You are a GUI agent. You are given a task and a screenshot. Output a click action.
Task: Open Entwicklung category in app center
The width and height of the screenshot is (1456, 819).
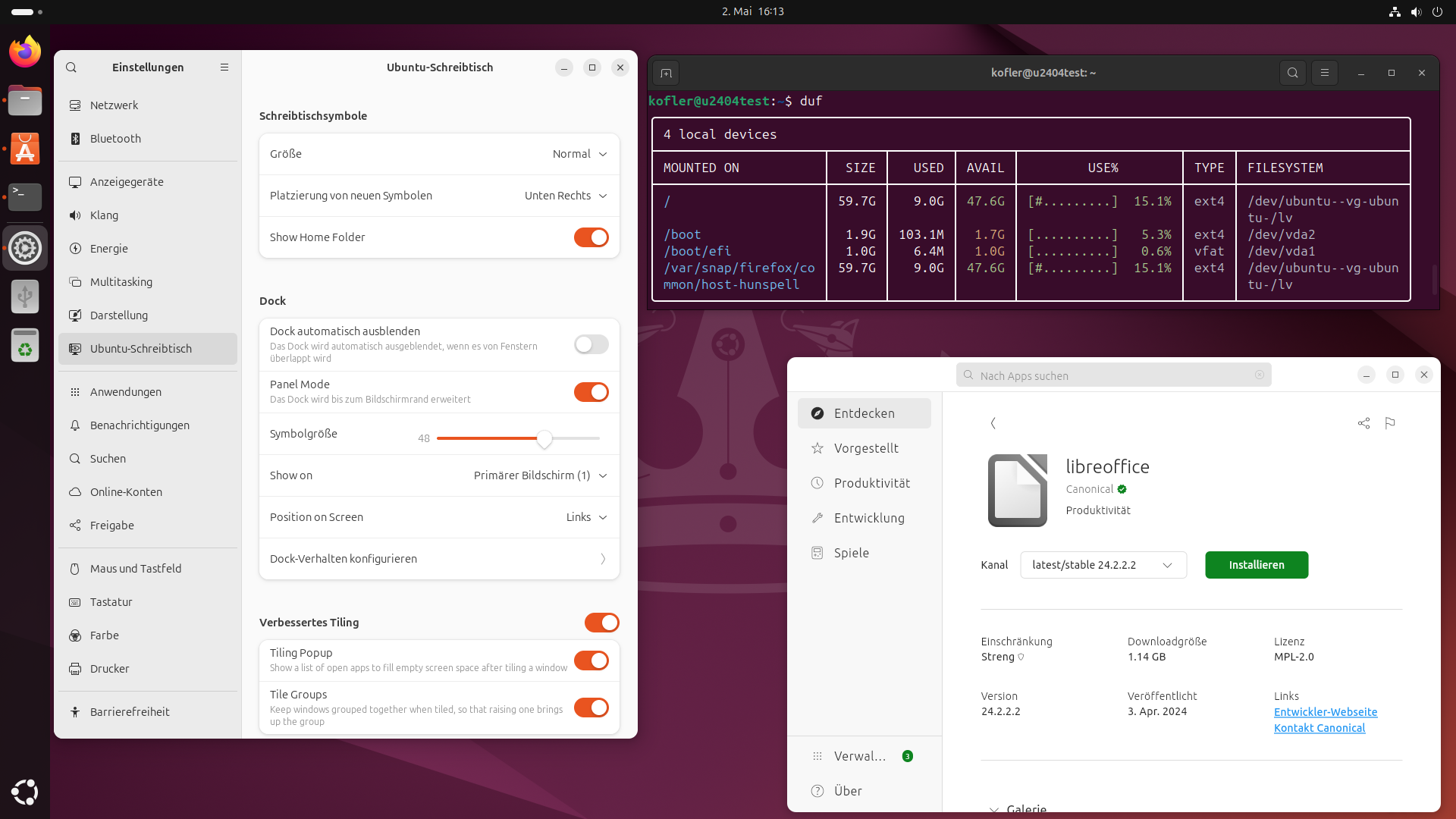pyautogui.click(x=869, y=518)
